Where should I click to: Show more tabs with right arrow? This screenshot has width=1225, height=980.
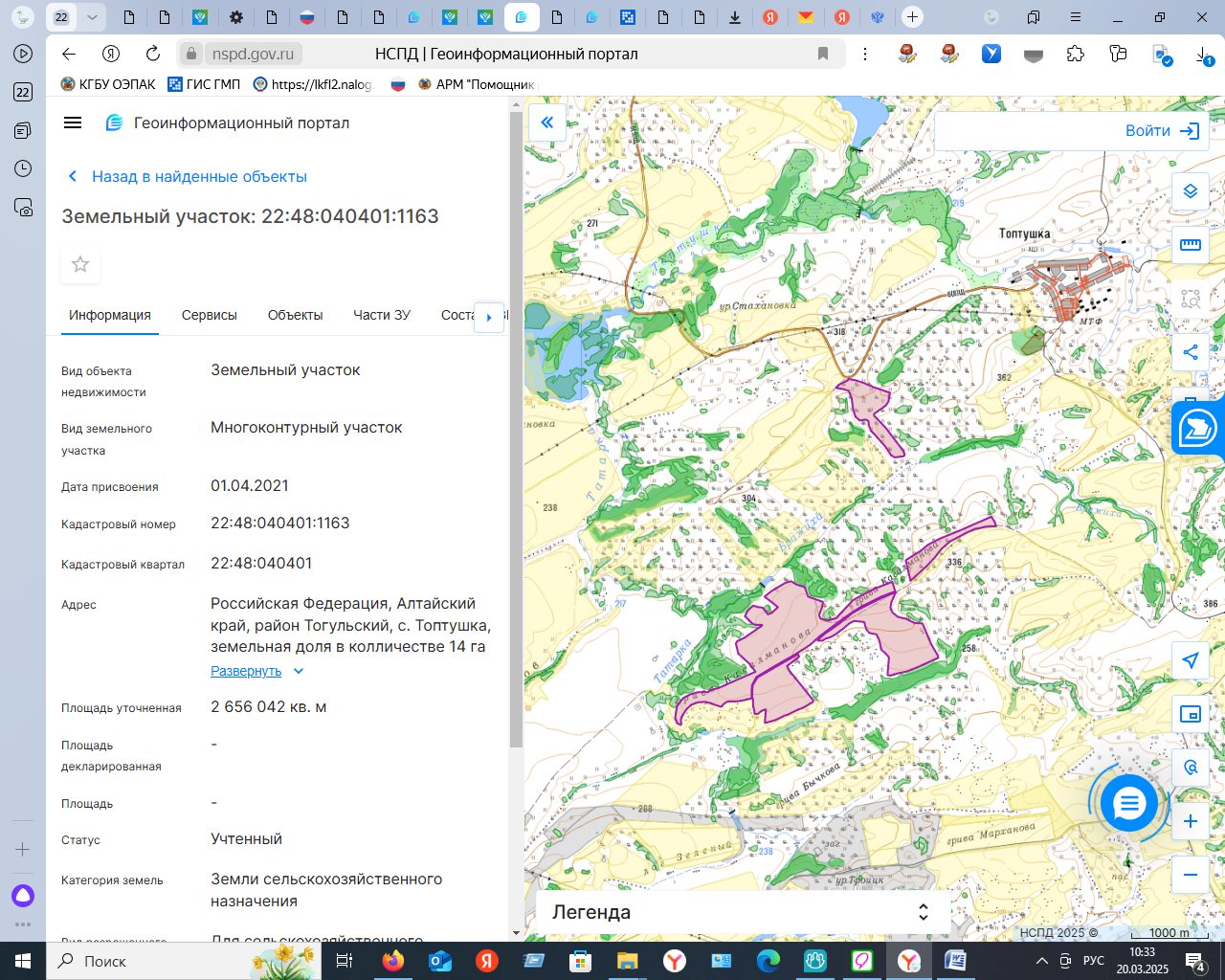tap(489, 317)
